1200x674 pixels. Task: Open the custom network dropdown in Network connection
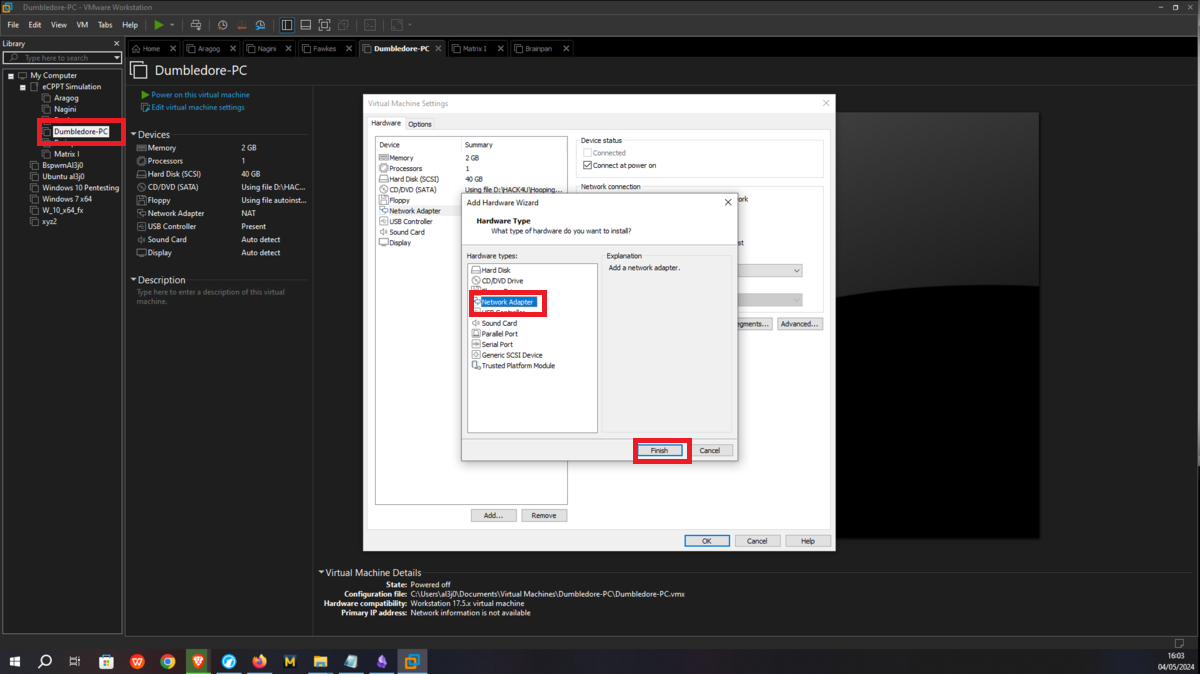pyautogui.click(x=770, y=270)
